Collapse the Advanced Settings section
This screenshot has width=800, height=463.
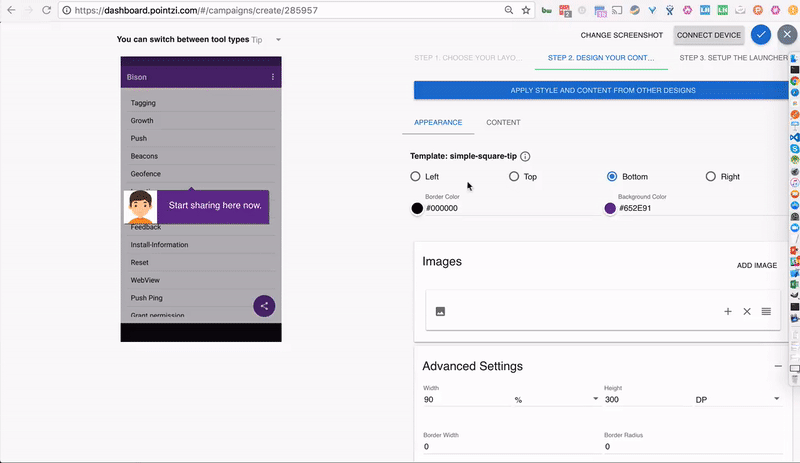pos(778,366)
